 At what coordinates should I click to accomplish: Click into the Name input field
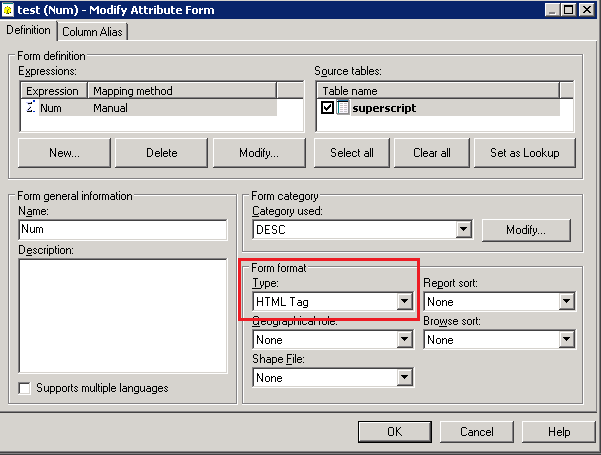point(123,229)
